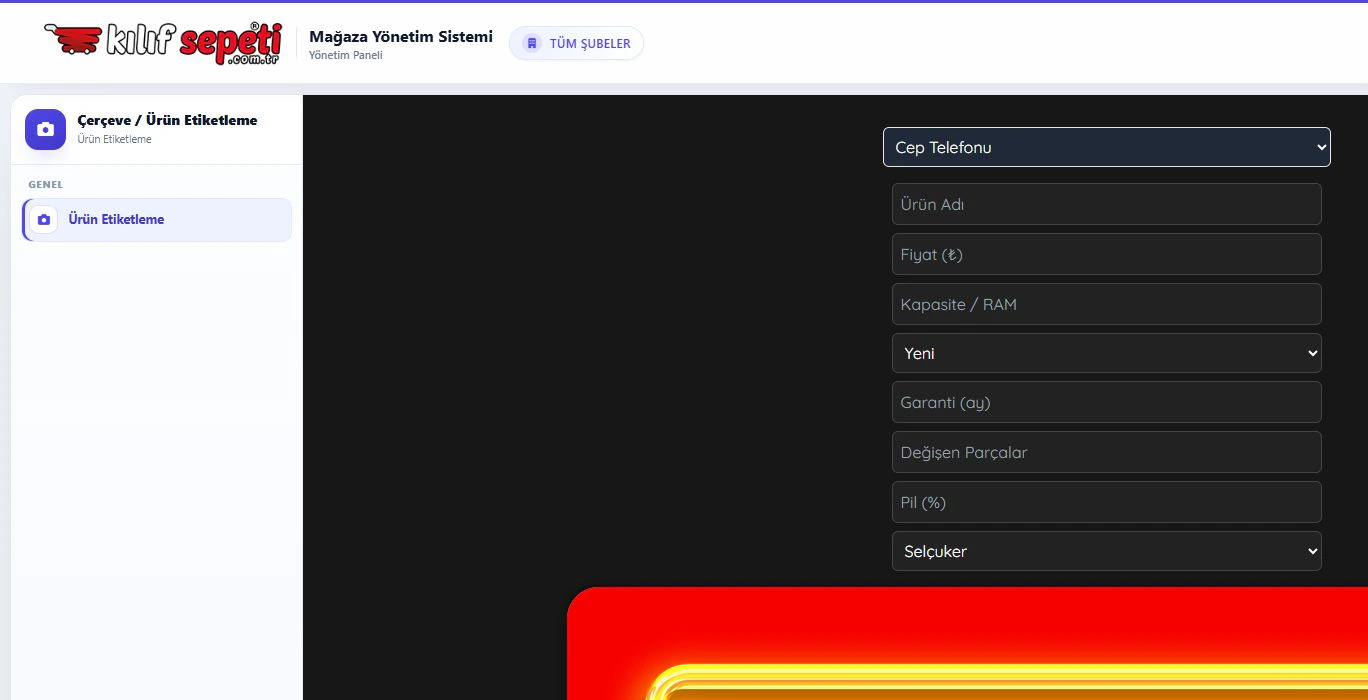Viewport: 1368px width, 700px height.
Task: Click the red neon frame preview
Action: click(967, 643)
